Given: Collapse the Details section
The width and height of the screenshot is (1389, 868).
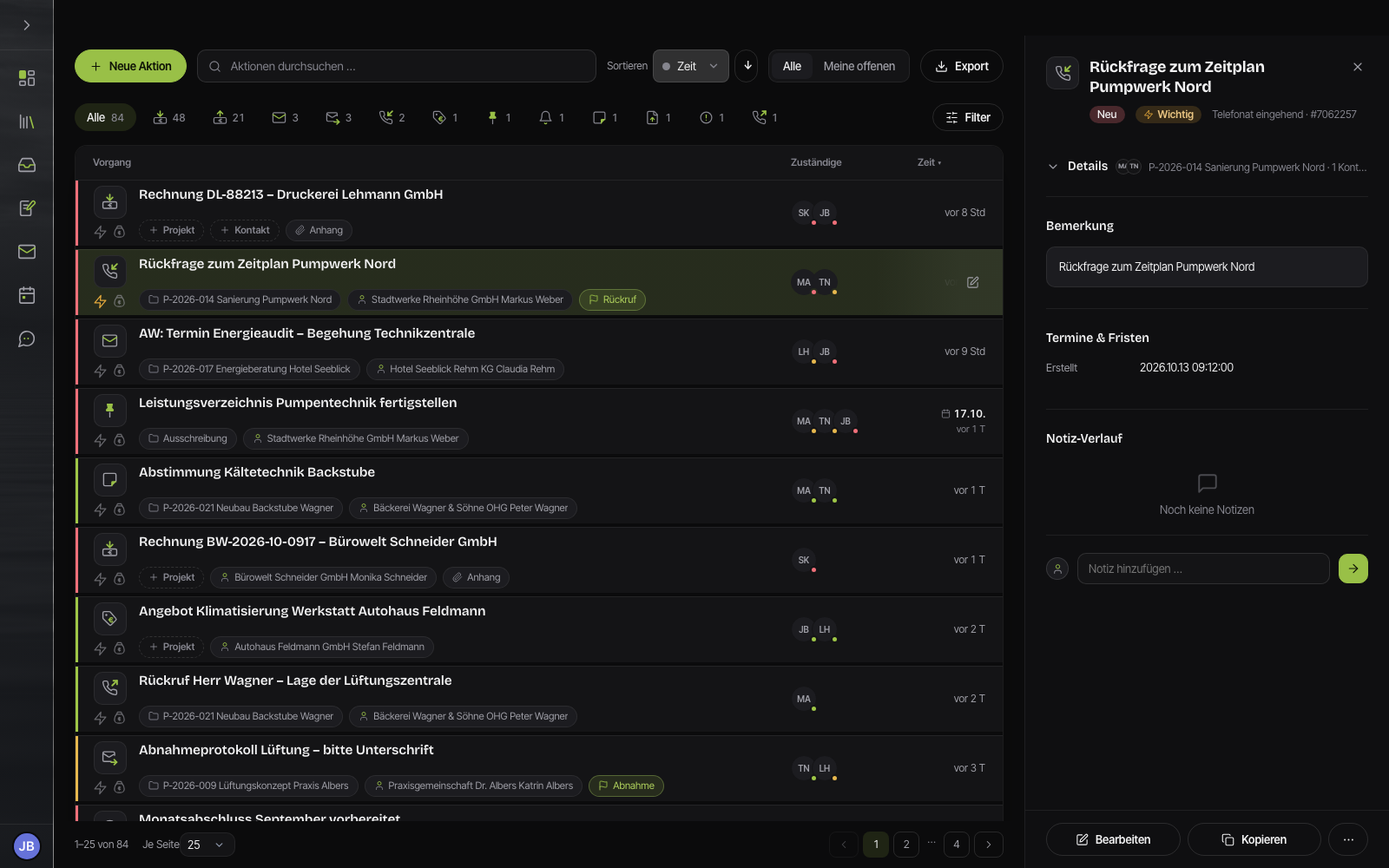Looking at the screenshot, I should point(1053,167).
